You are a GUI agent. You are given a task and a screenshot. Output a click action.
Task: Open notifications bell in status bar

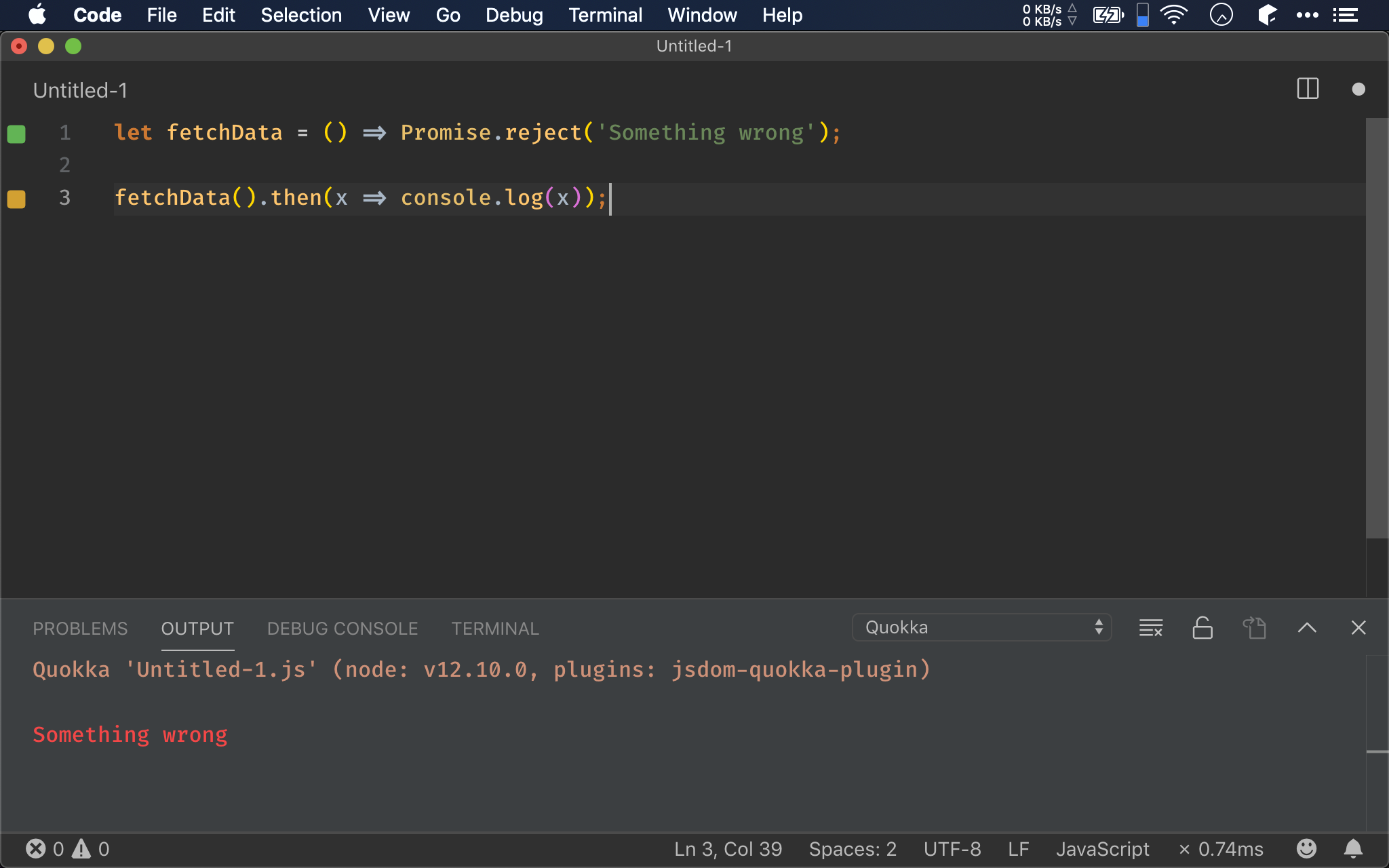click(x=1353, y=848)
